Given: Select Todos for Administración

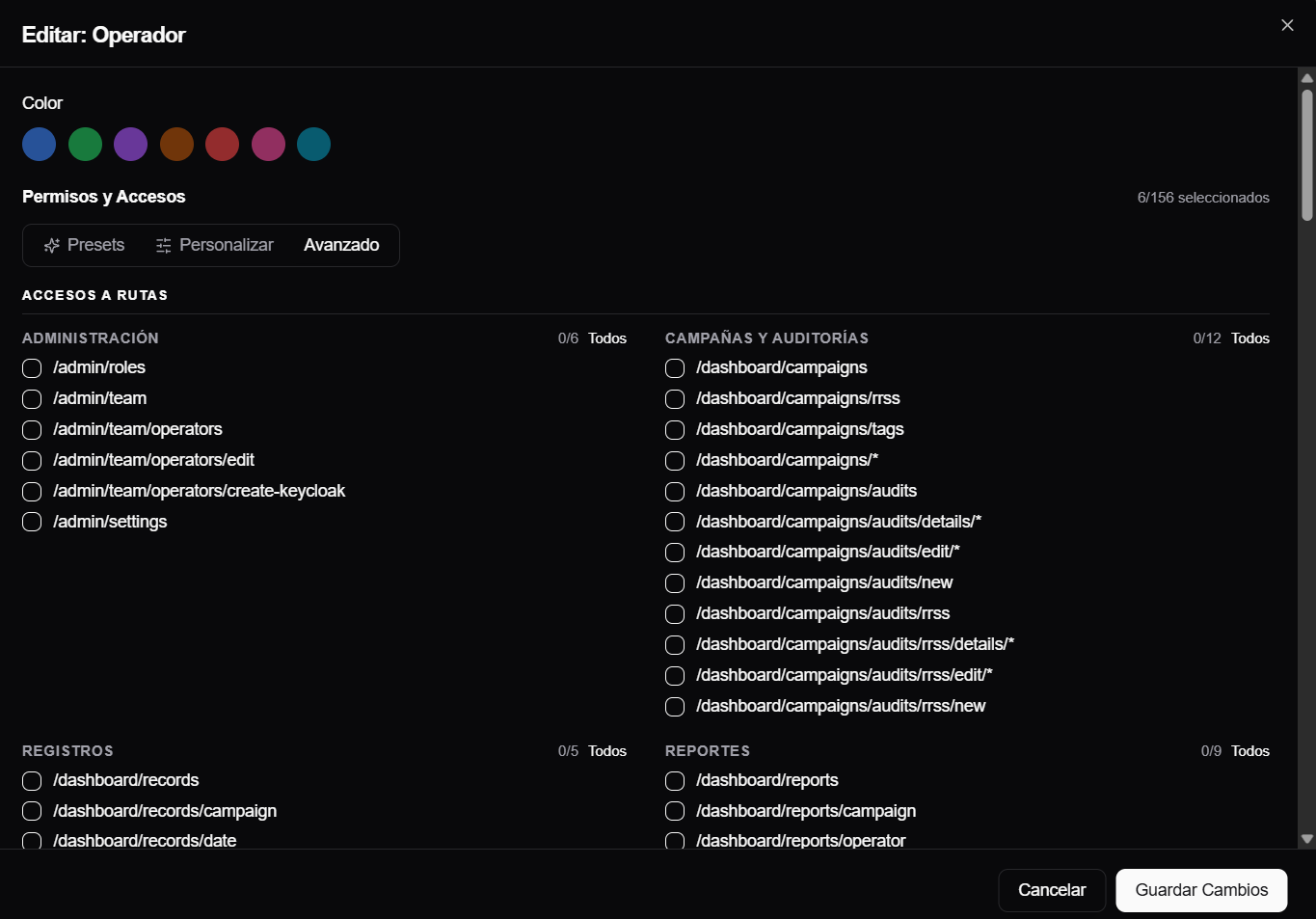Looking at the screenshot, I should click(x=607, y=338).
